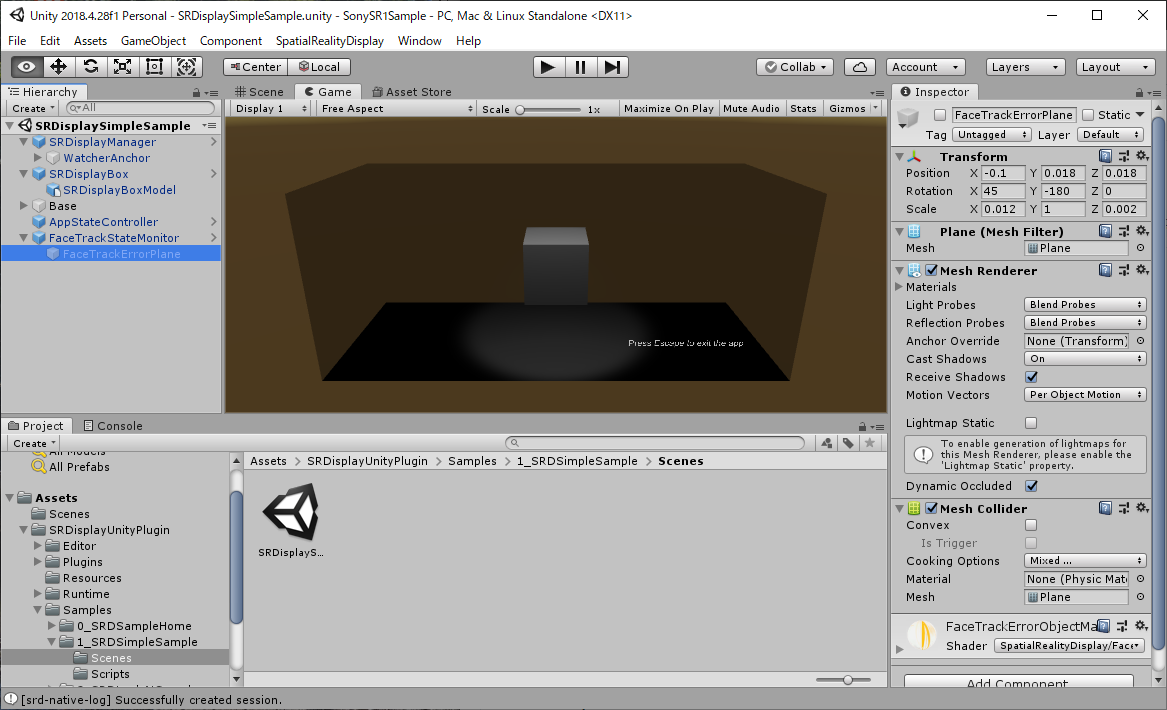Adjust Project icon size slider

pos(843,679)
